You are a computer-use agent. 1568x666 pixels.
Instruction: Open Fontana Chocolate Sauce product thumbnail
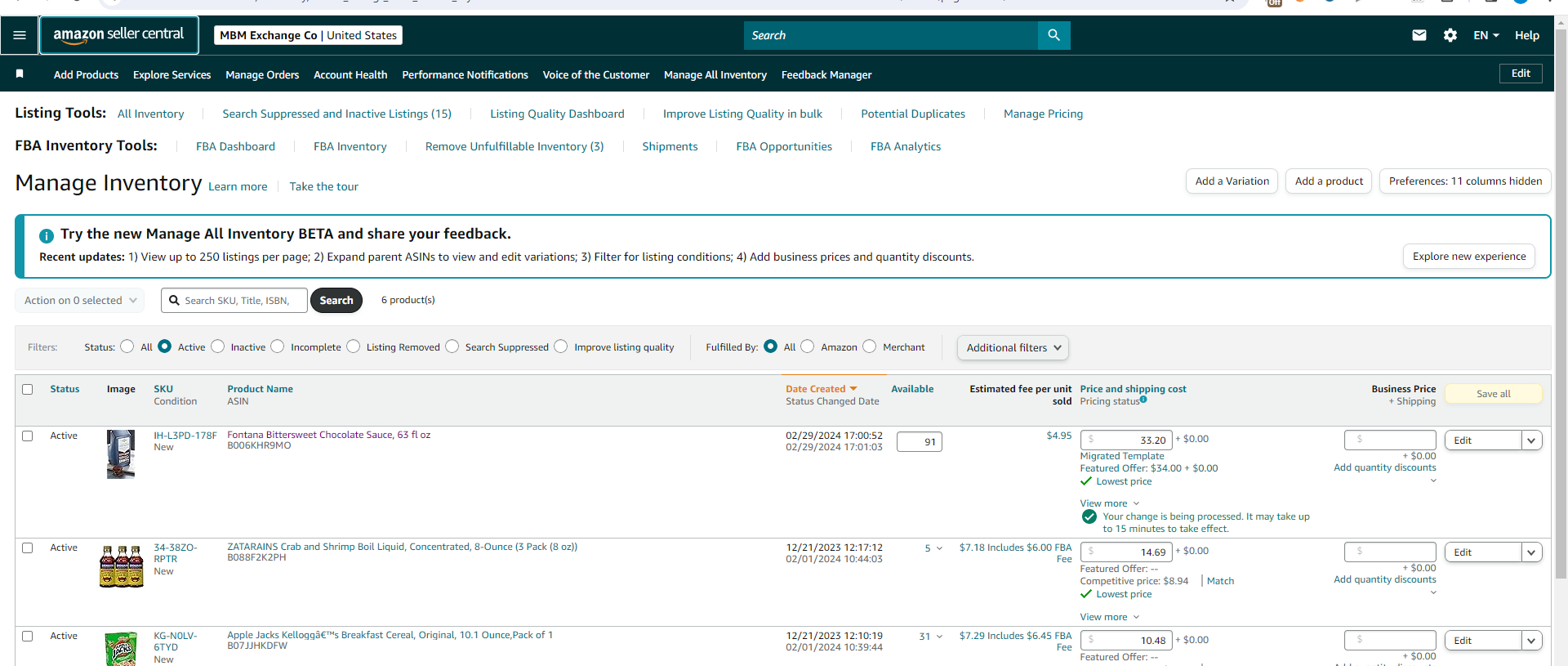point(121,454)
